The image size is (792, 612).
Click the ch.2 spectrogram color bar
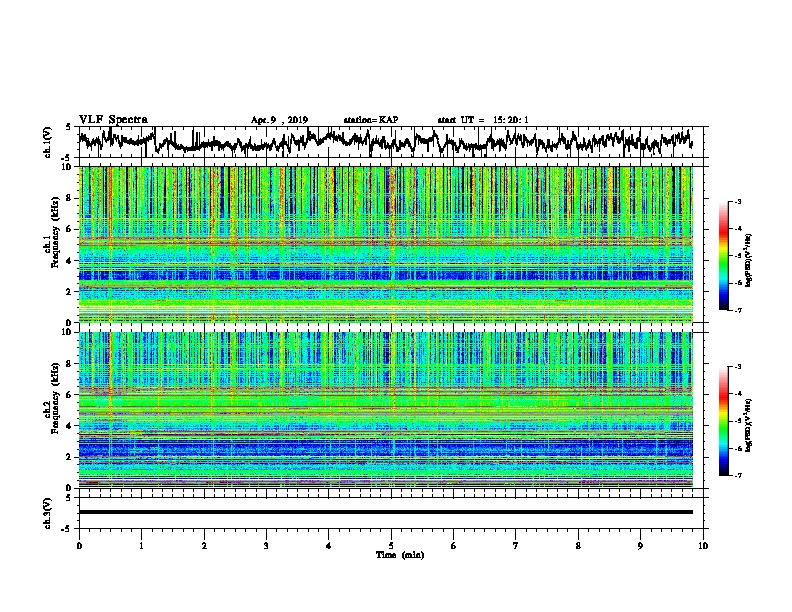[x=723, y=421]
